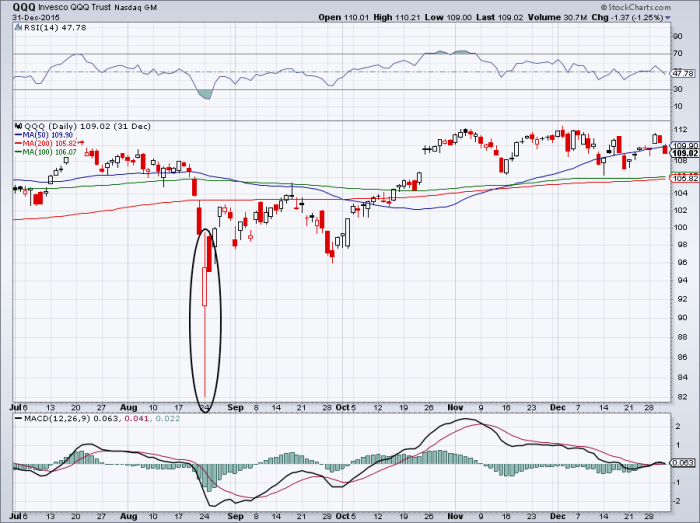Click the 100 price axis label
Image resolution: width=700 pixels, height=523 pixels.
[680, 227]
